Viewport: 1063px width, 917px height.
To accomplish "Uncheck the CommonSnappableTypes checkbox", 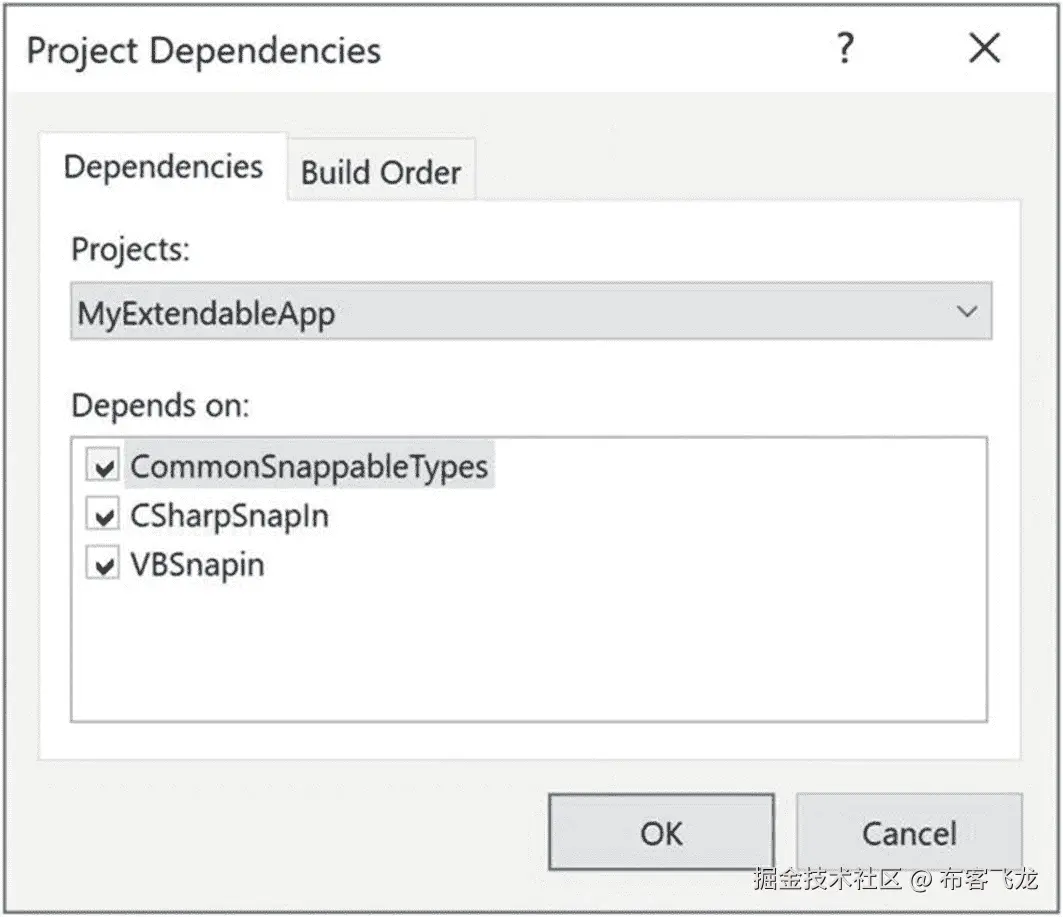I will tap(103, 467).
